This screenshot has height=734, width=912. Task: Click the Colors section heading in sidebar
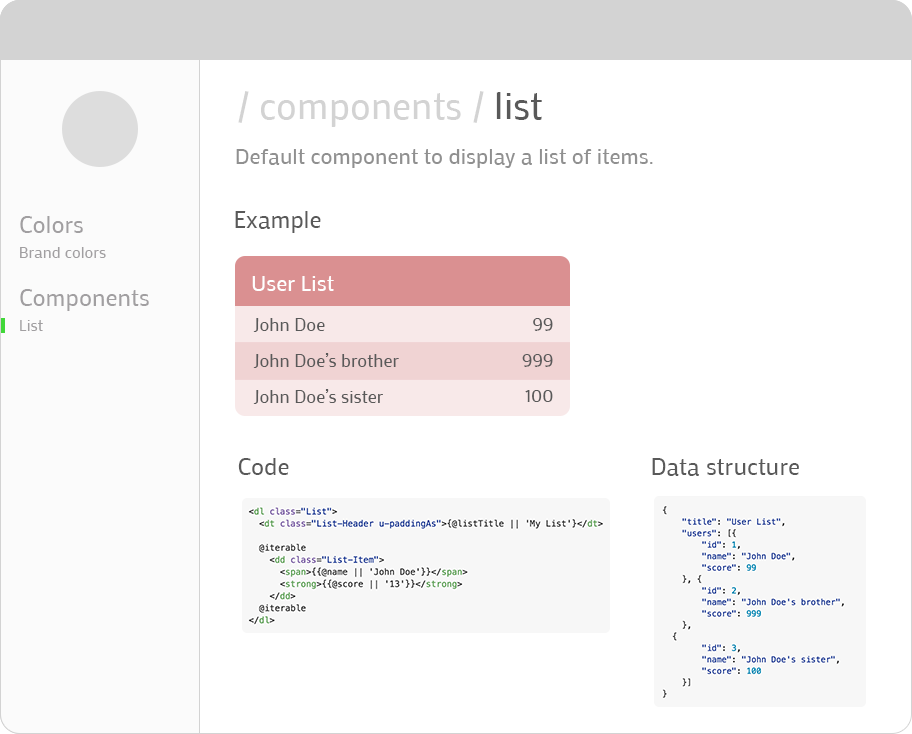coord(51,225)
